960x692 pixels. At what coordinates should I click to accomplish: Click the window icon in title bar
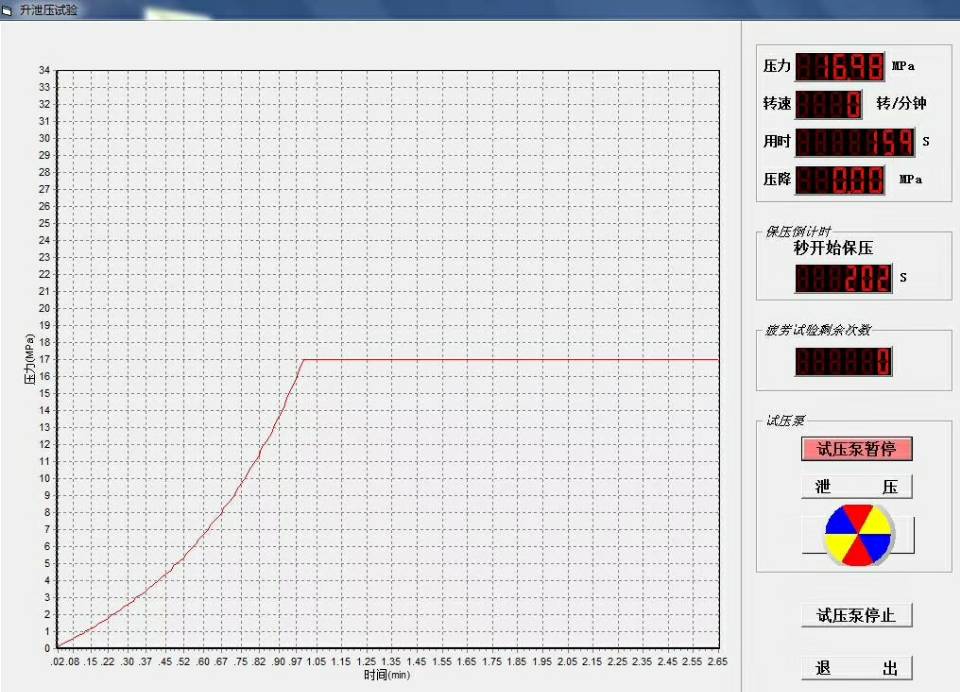click(7, 10)
